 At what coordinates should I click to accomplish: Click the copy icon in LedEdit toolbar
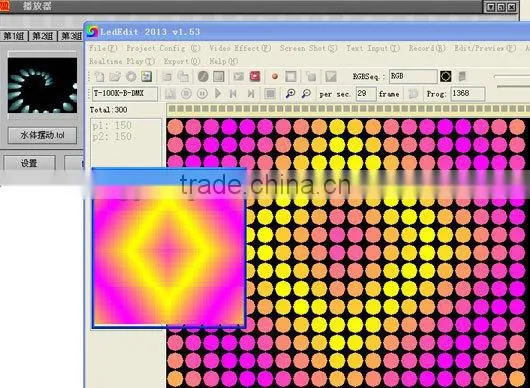tap(166, 77)
